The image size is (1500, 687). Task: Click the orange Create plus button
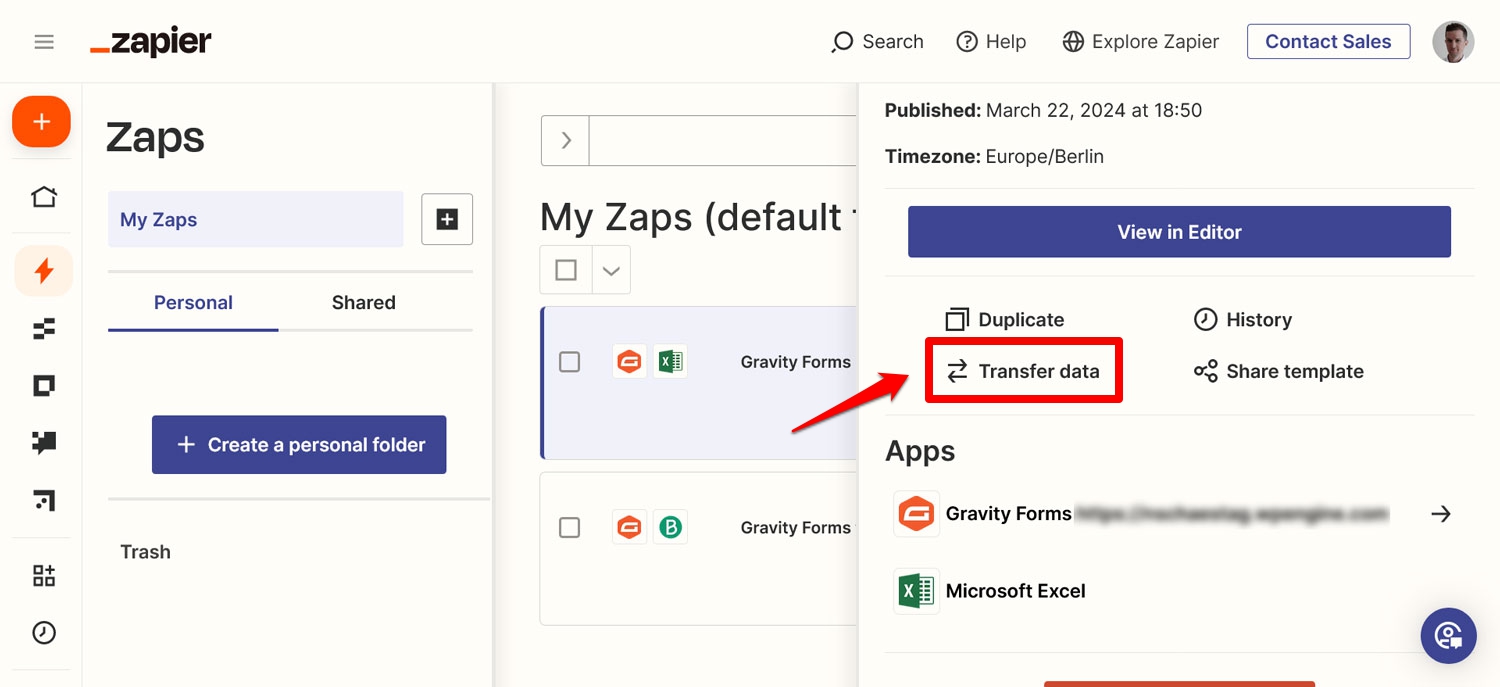point(41,122)
